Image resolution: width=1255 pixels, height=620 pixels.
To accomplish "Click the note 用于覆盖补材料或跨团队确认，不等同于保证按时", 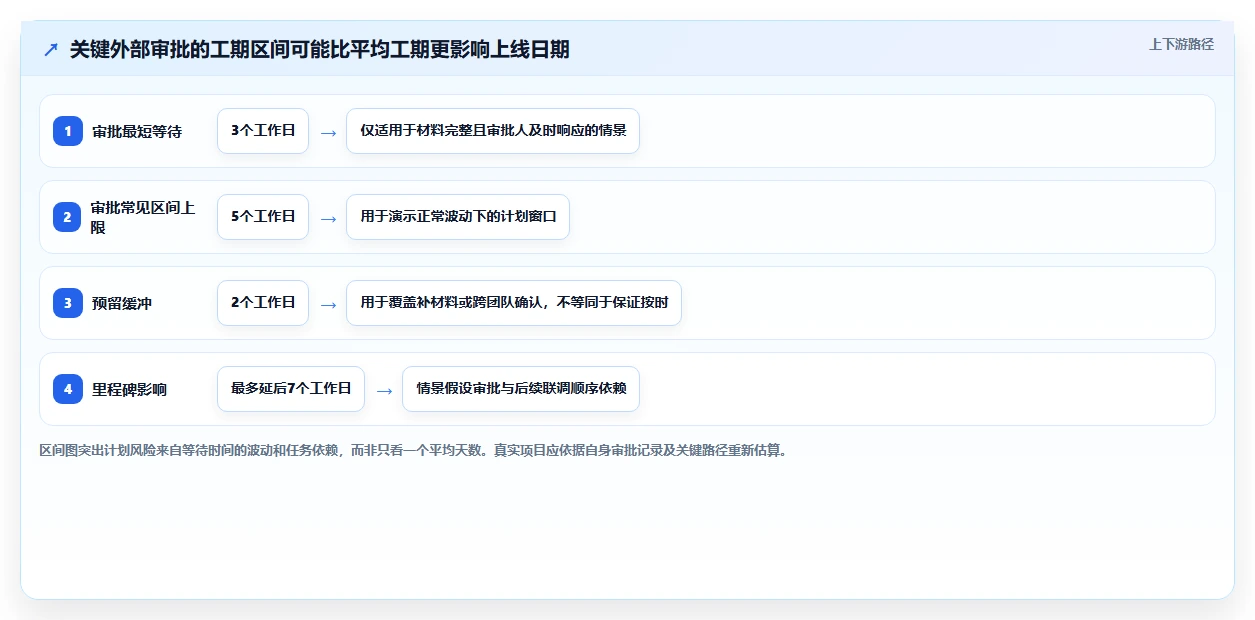I will (x=514, y=303).
